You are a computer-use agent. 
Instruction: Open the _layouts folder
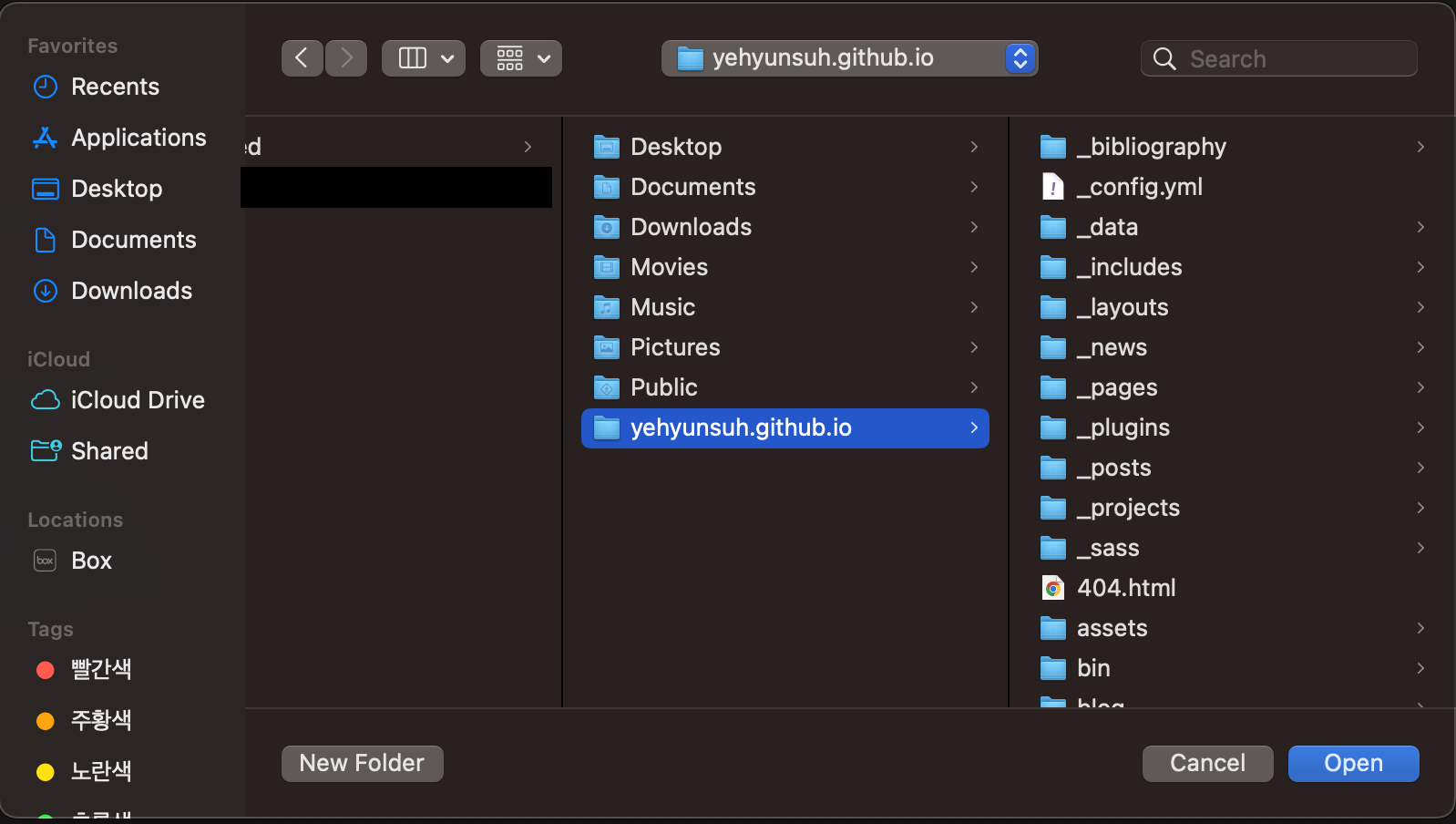pyautogui.click(x=1232, y=307)
